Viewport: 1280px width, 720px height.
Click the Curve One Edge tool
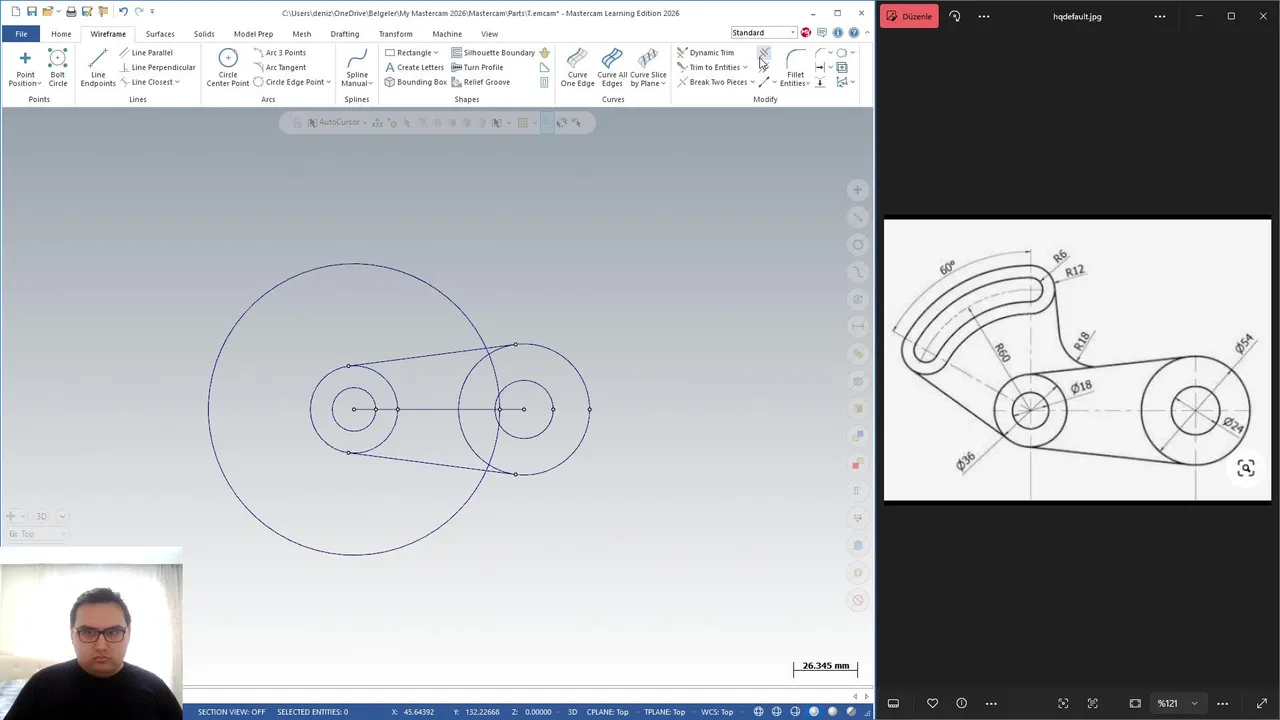pyautogui.click(x=577, y=67)
